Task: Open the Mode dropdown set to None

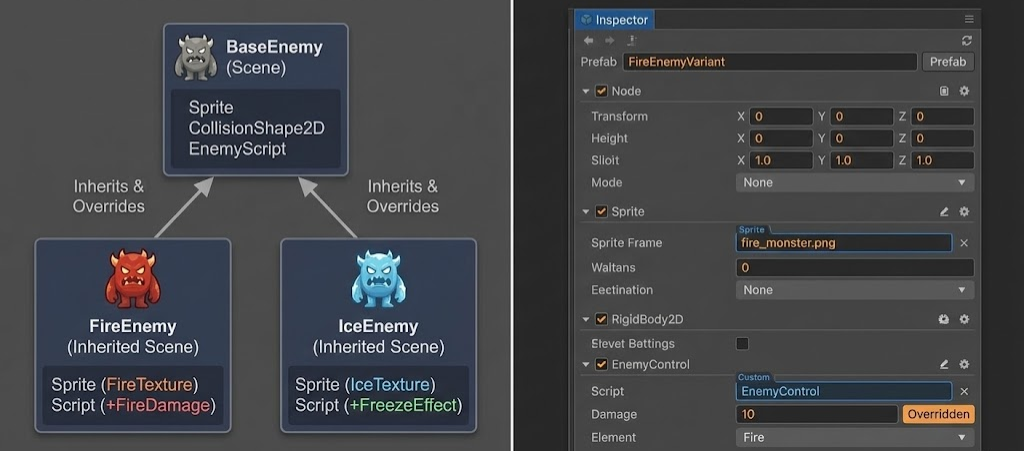Action: [854, 183]
